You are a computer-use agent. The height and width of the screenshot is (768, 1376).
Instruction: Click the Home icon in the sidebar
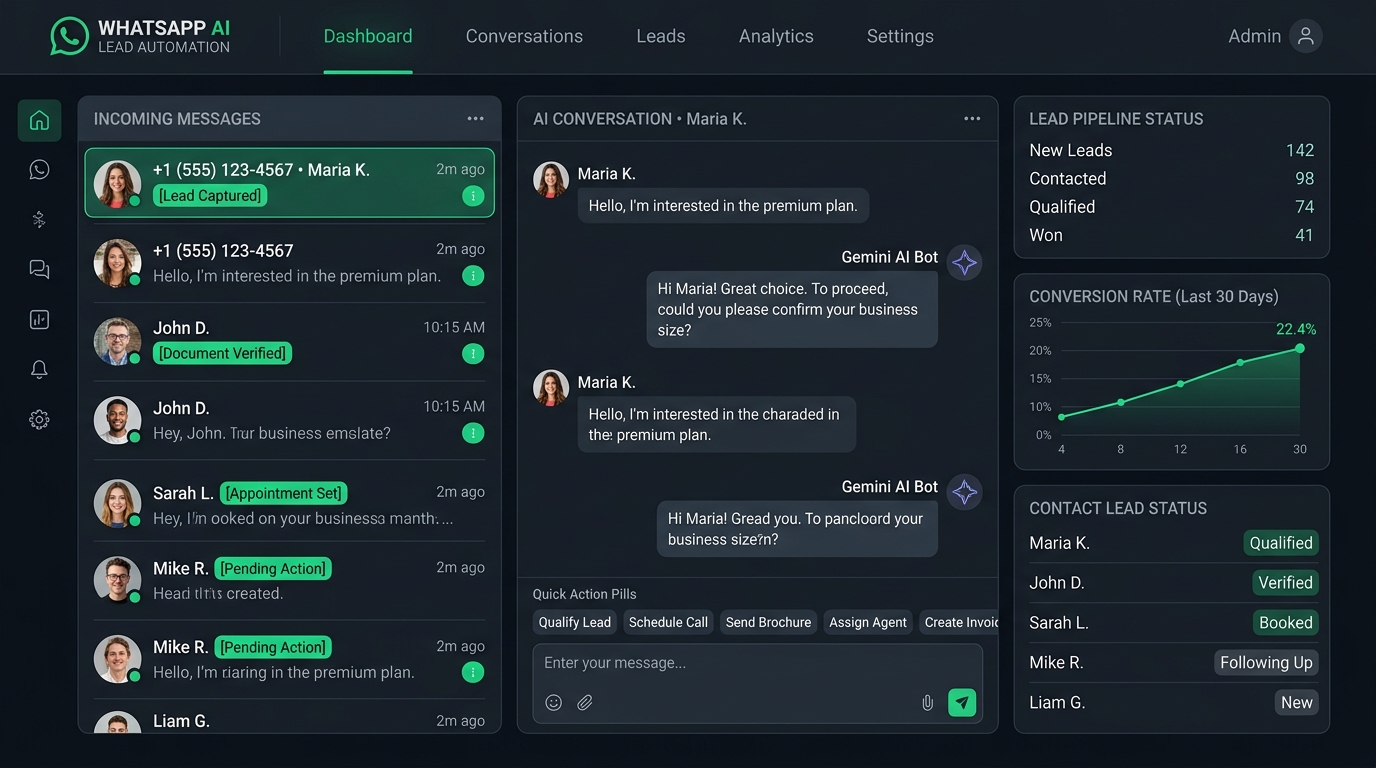(39, 120)
